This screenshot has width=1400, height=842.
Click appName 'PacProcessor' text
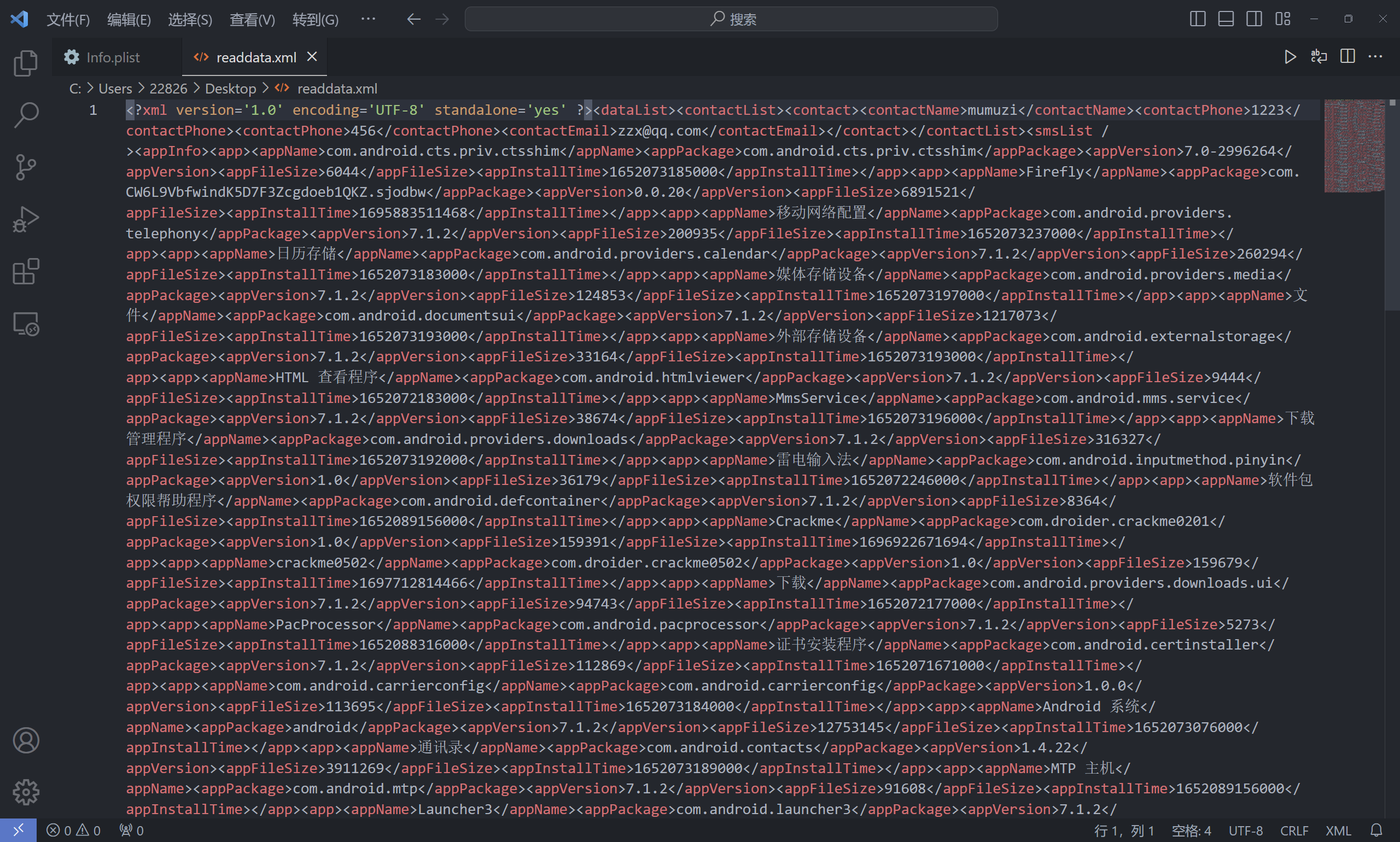pyautogui.click(x=326, y=625)
